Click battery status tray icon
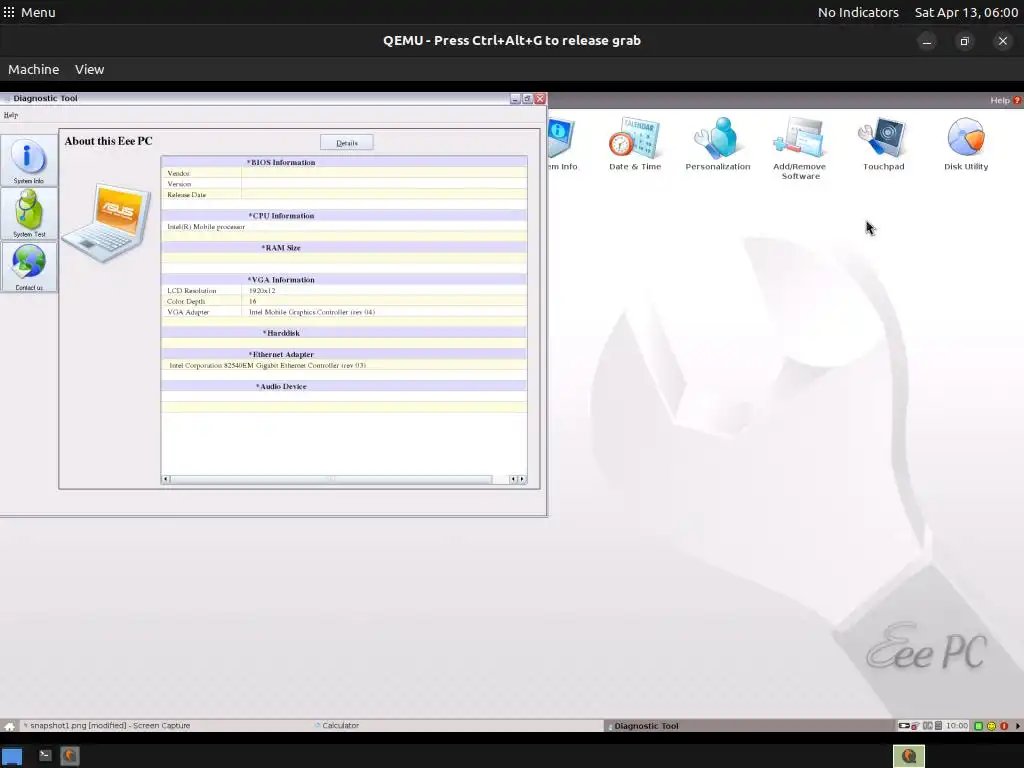Viewport: 1024px width, 768px height. pyautogui.click(x=904, y=726)
